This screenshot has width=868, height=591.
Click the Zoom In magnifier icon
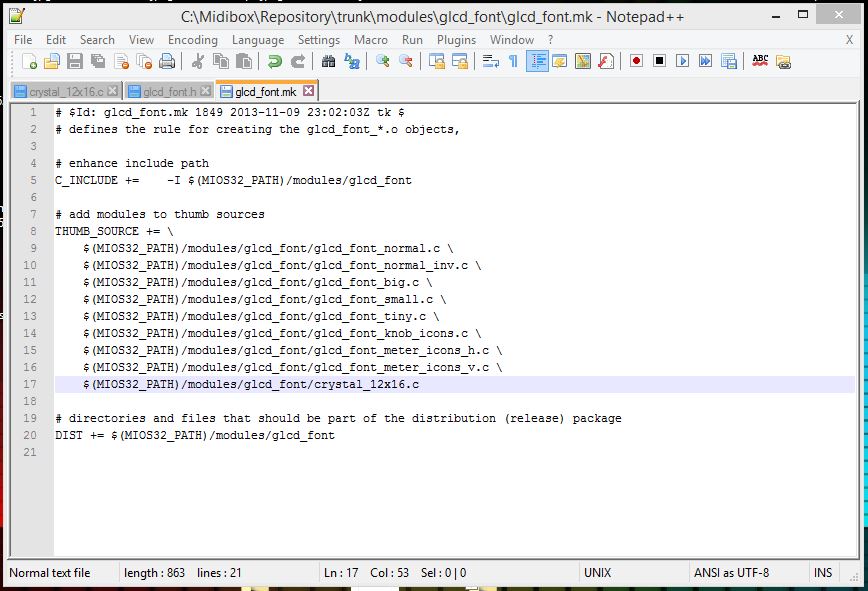(383, 61)
